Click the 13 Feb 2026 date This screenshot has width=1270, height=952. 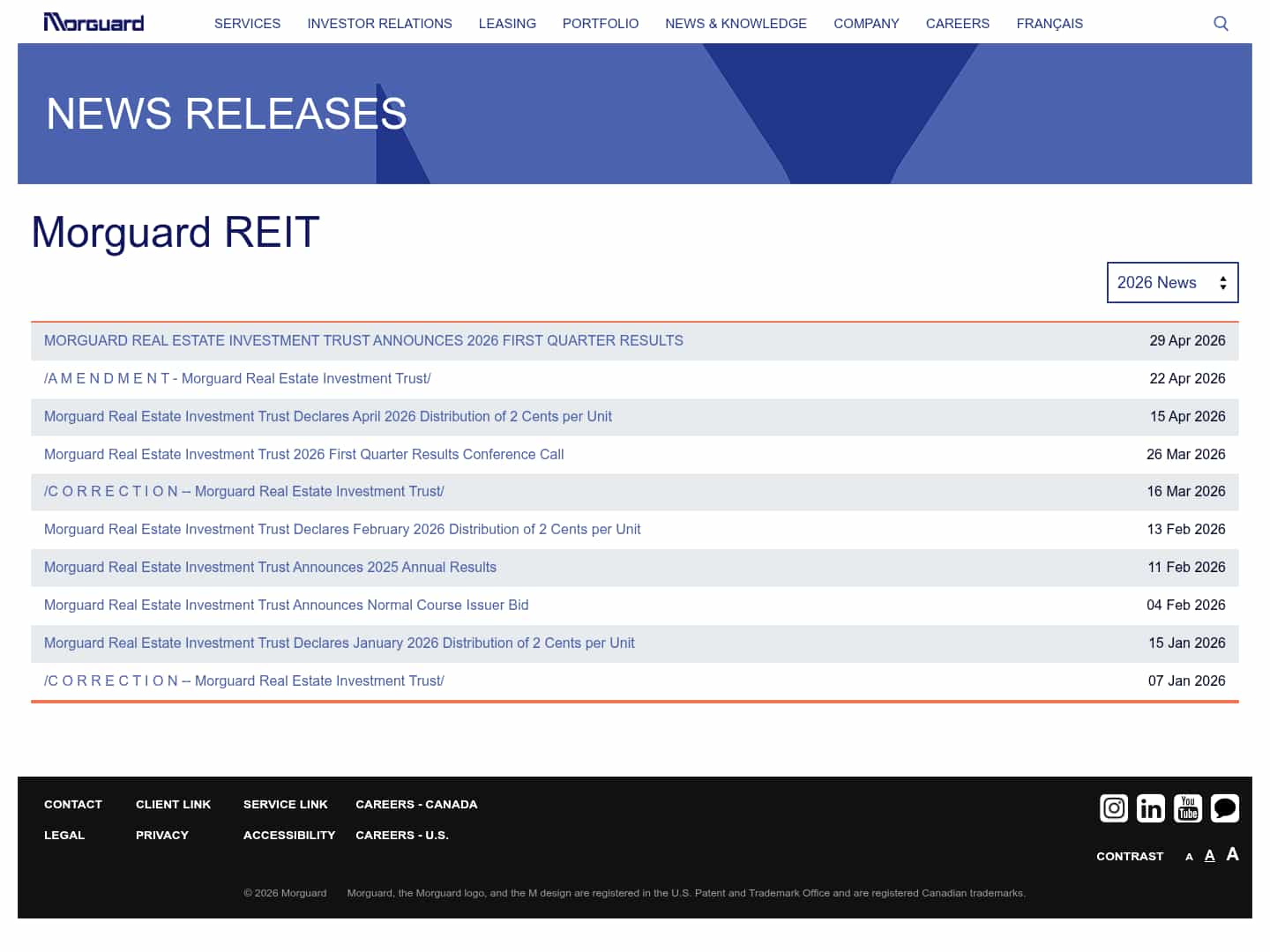[x=1186, y=530]
